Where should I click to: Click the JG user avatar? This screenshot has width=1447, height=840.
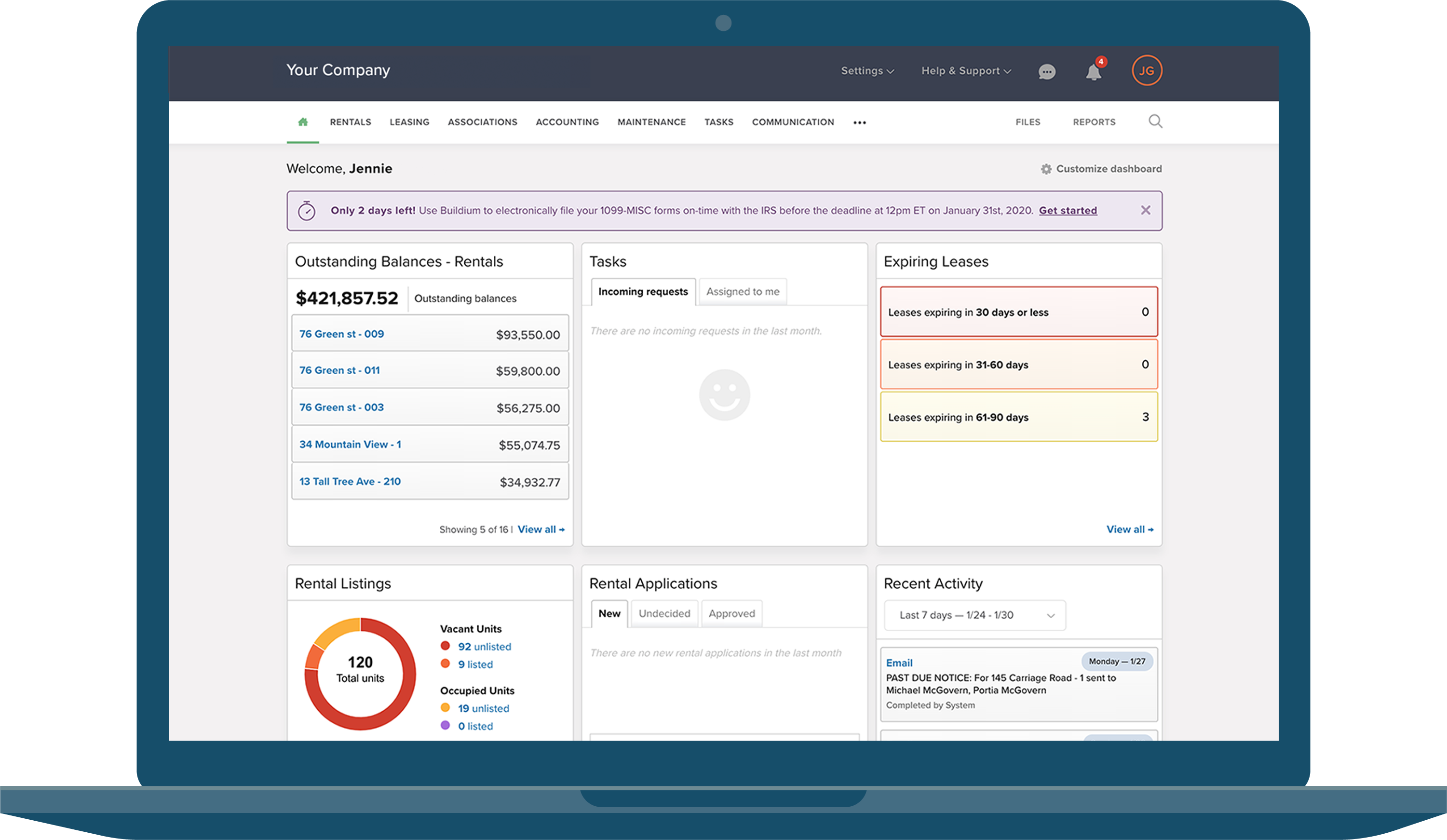click(1147, 70)
